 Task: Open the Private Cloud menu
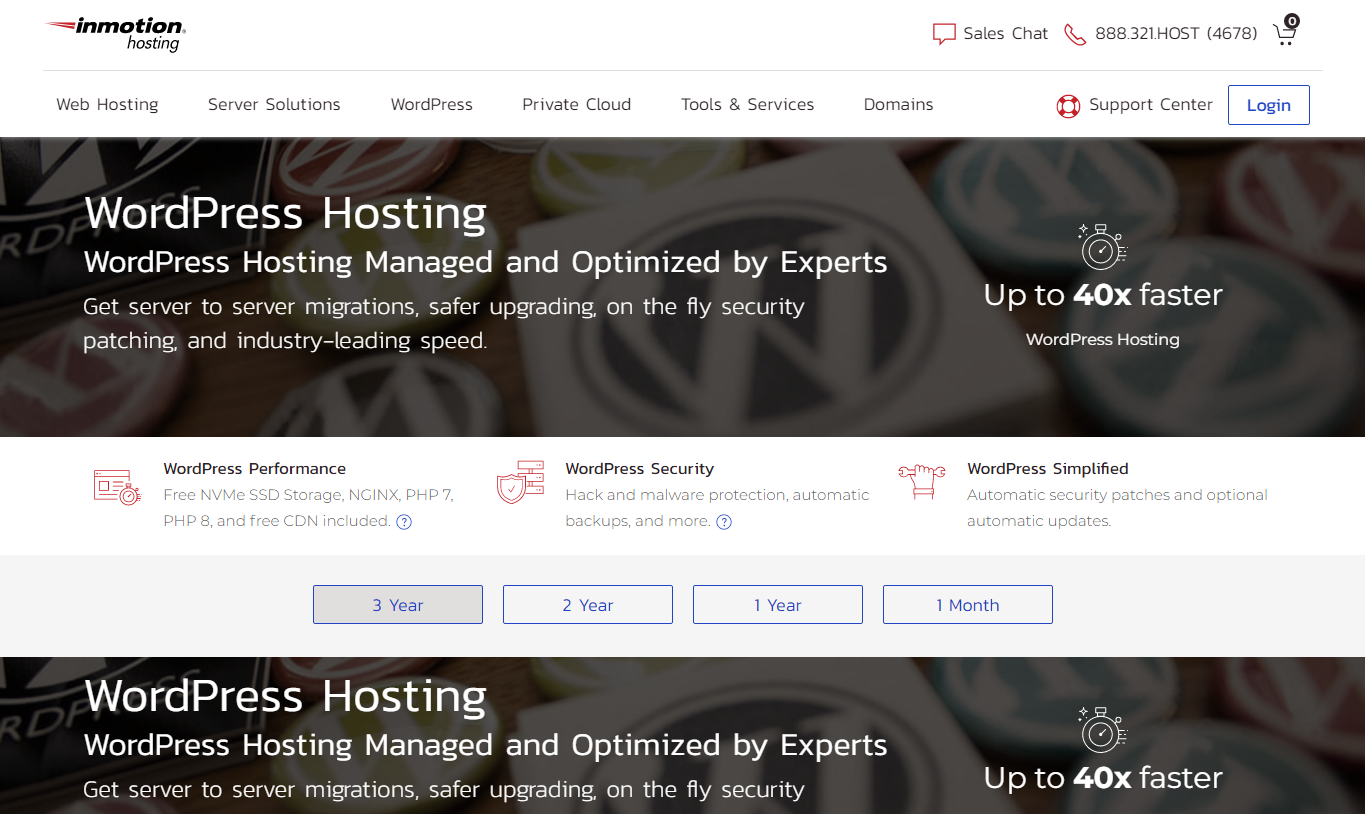click(576, 104)
